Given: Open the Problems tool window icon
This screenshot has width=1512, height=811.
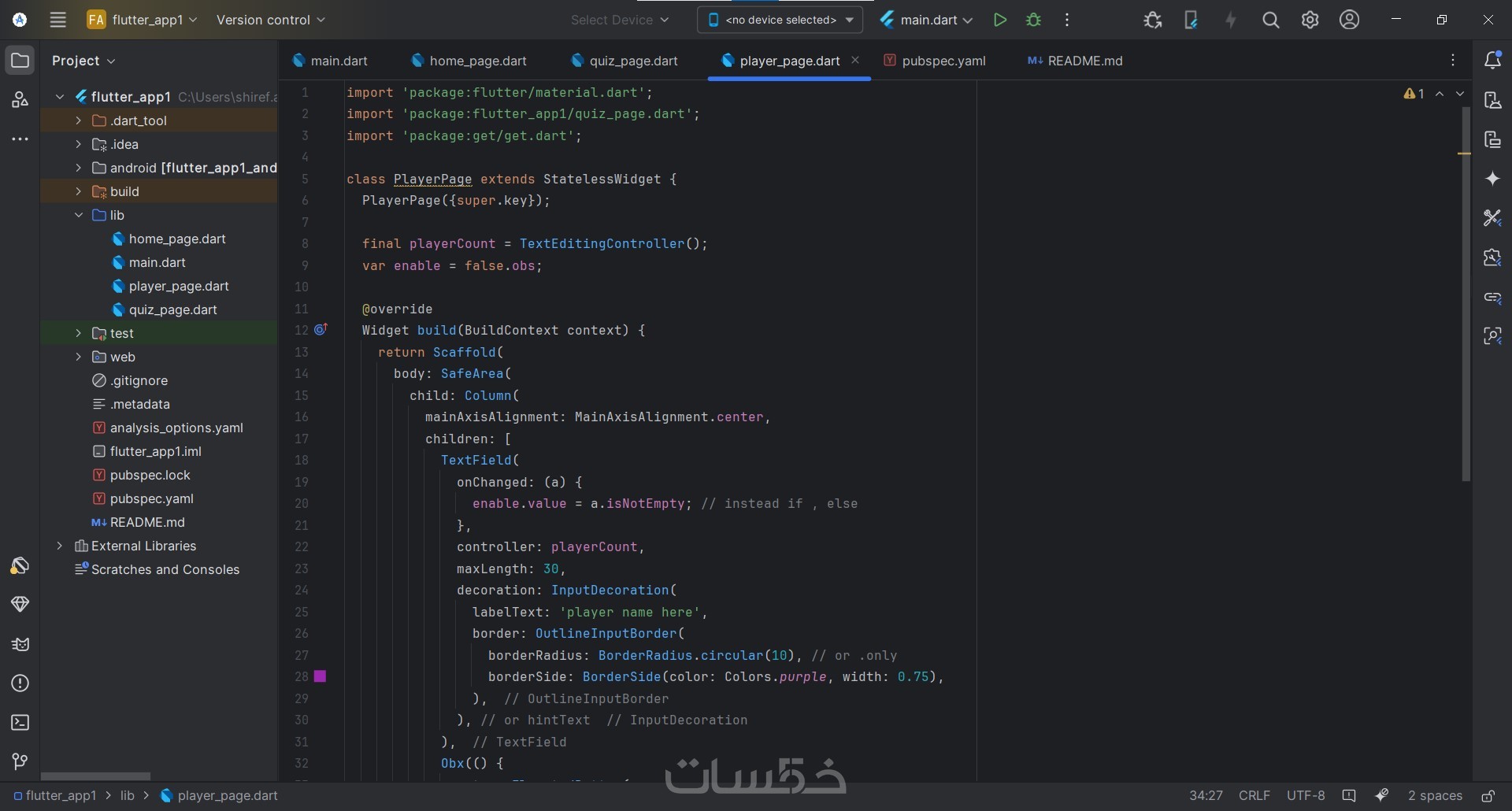Looking at the screenshot, I should click(x=20, y=683).
